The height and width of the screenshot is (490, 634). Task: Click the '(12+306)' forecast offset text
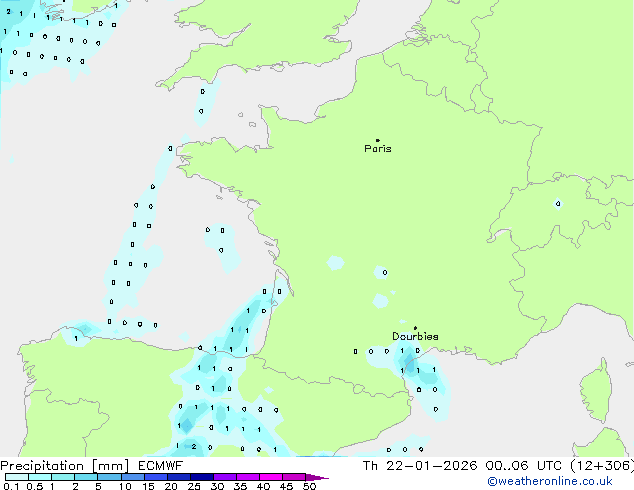click(x=602, y=466)
